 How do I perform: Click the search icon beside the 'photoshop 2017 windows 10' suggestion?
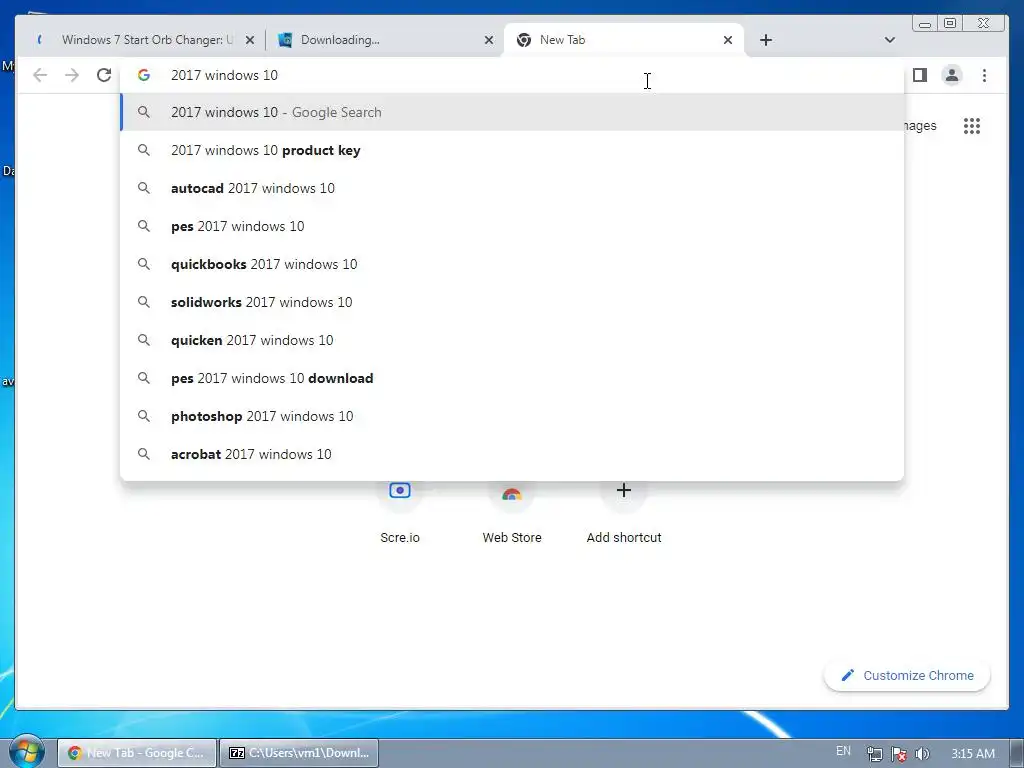[144, 416]
